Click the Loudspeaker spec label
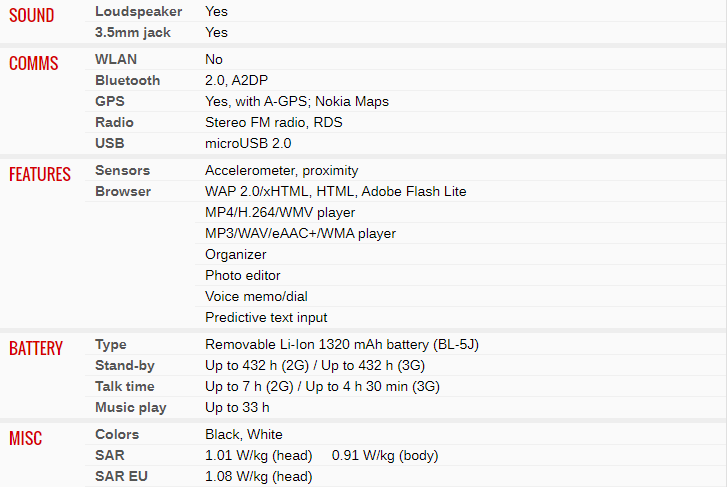The image size is (727, 487). point(138,11)
